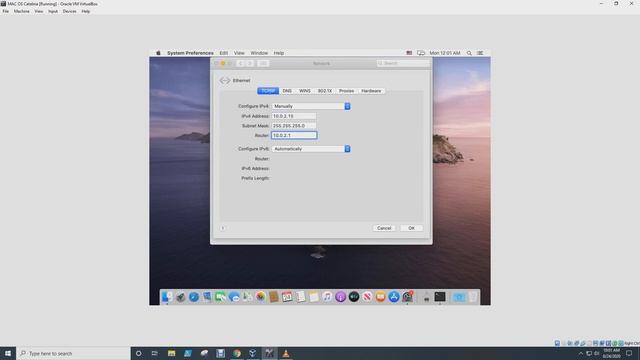Click the Router 10.0.2.1 field
This screenshot has width=640, height=360.
click(x=294, y=135)
